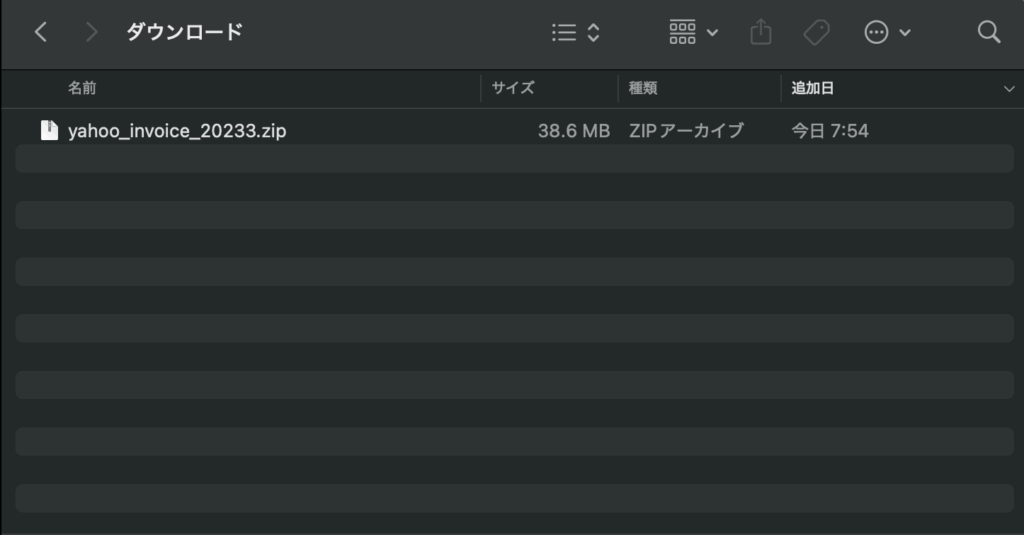Open the ellipsis more-actions menu
The image size is (1024, 535).
pyautogui.click(x=876, y=33)
